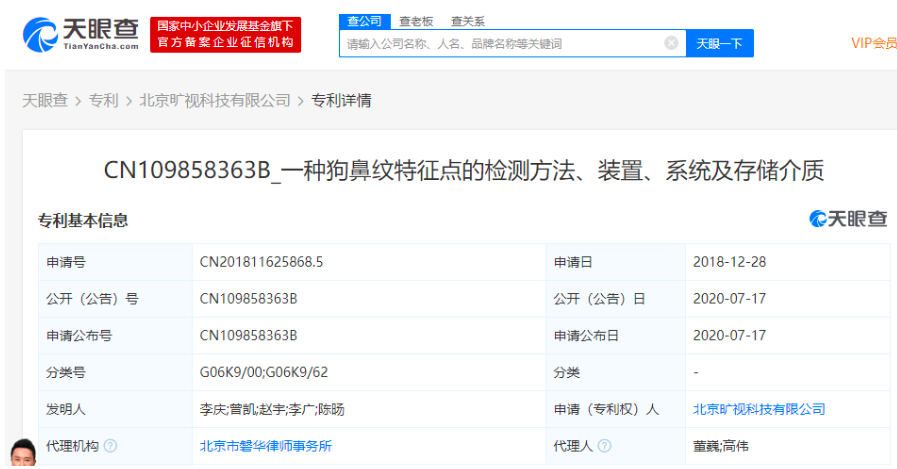
Task: Open the red 国家中小企业发展基金旗下 banner
Action: [x=225, y=34]
